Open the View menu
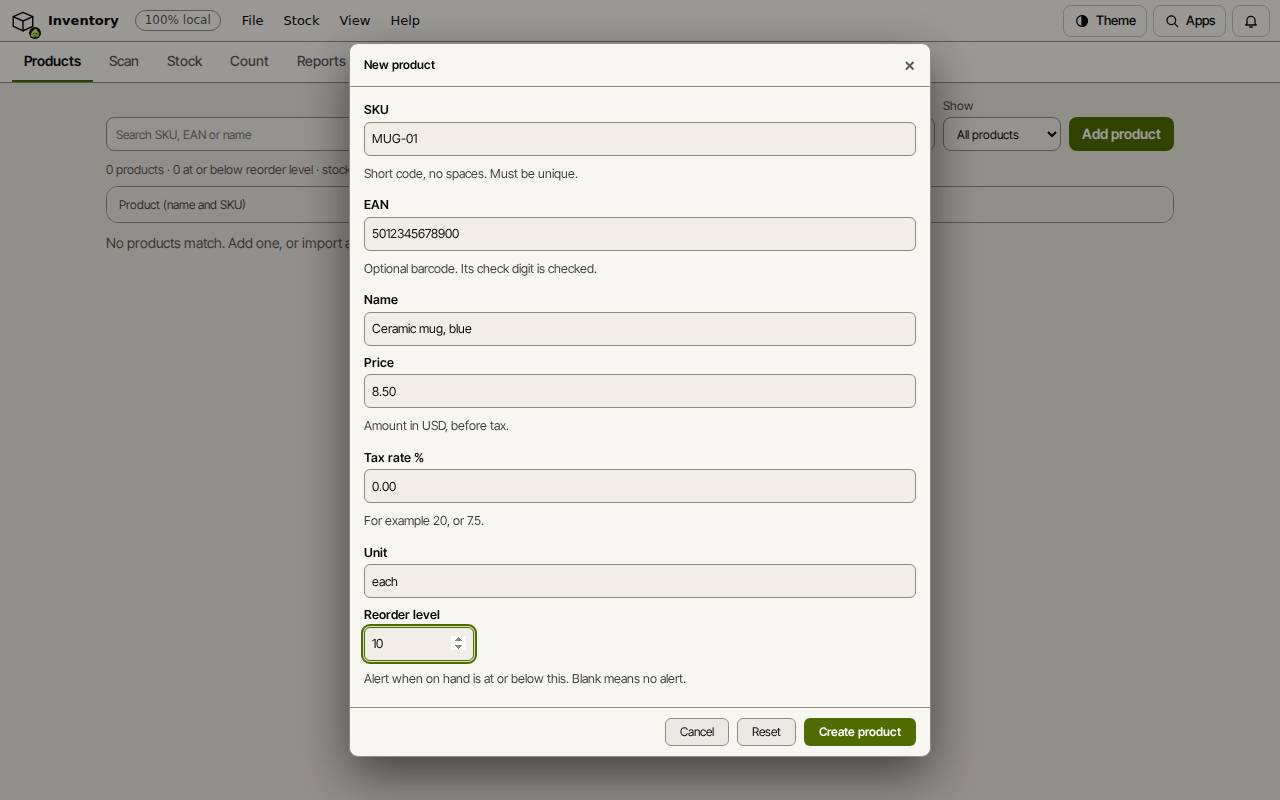Viewport: 1280px width, 800px height. coord(354,21)
